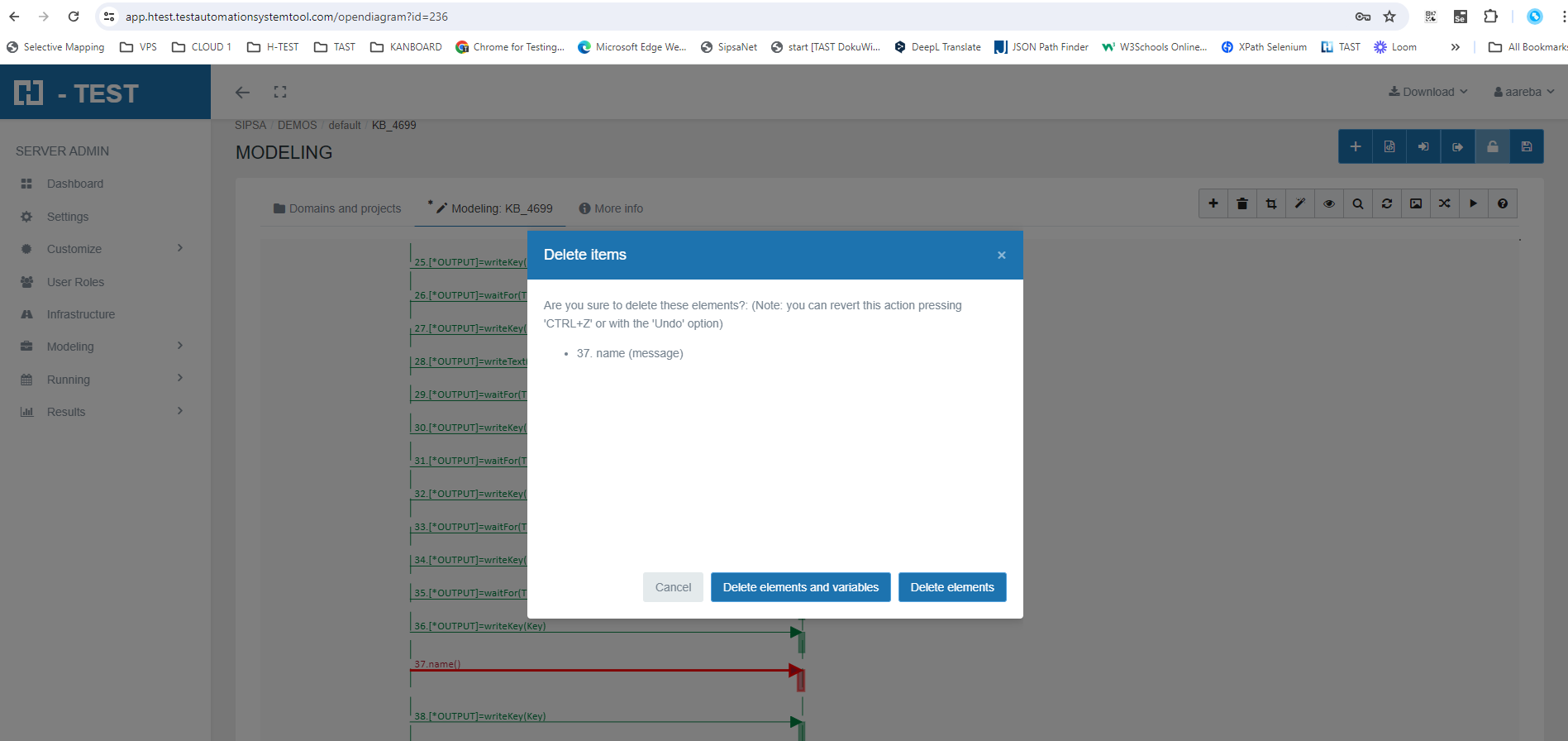Click Delete elements and variables
This screenshot has height=741, width=1568.
click(x=800, y=587)
